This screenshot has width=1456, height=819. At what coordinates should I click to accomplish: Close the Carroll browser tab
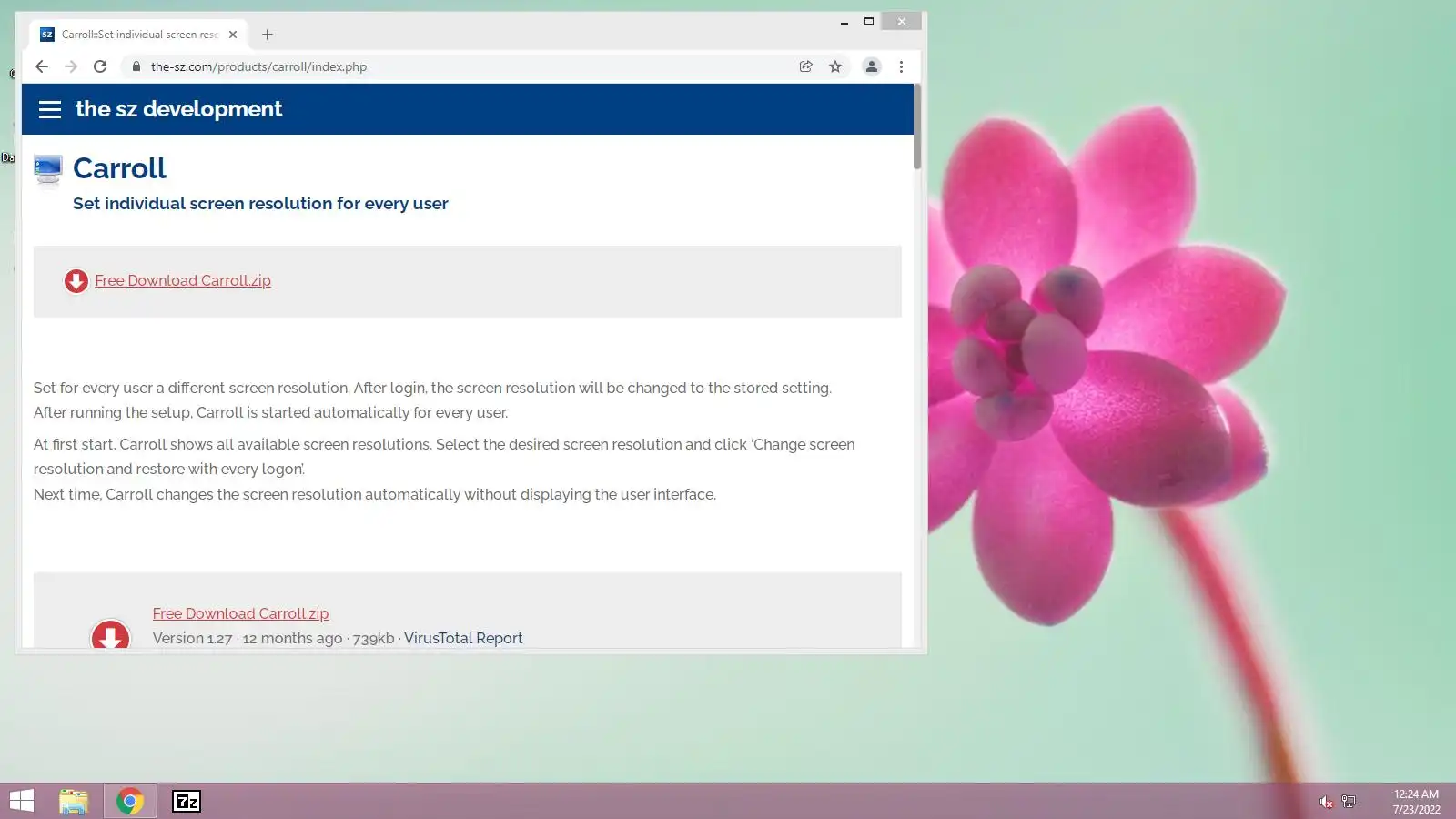[x=233, y=35]
